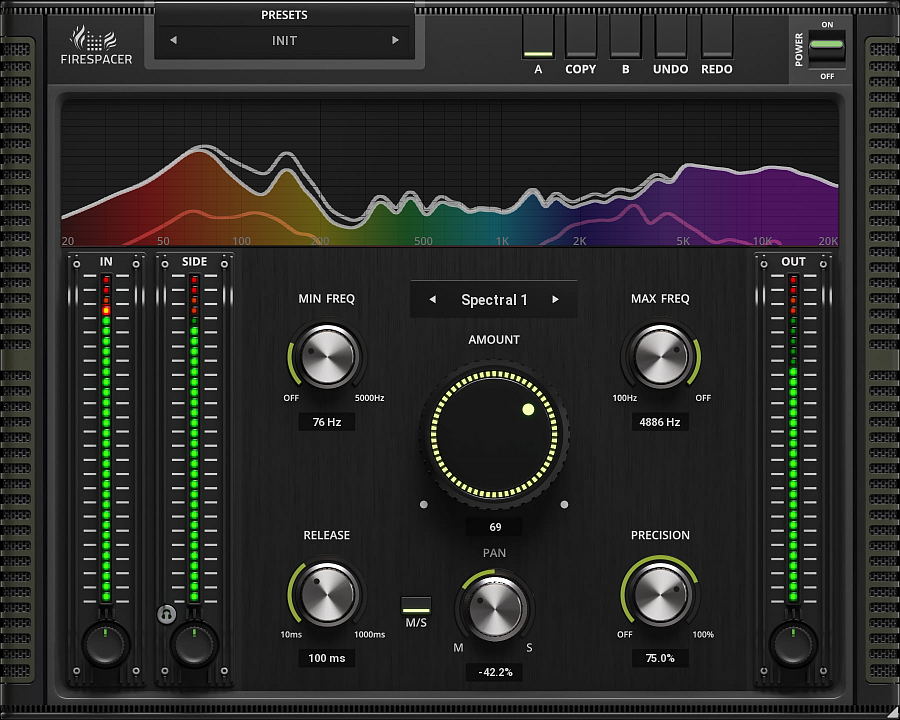Go to the previous preset with the left arrow
Image resolution: width=900 pixels, height=720 pixels.
173,41
